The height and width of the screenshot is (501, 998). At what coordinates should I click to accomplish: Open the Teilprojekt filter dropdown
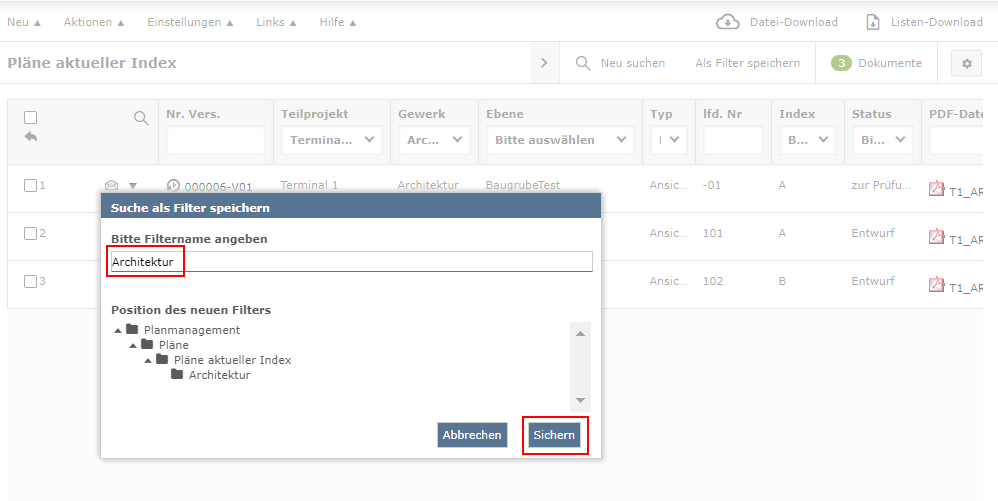[x=332, y=140]
